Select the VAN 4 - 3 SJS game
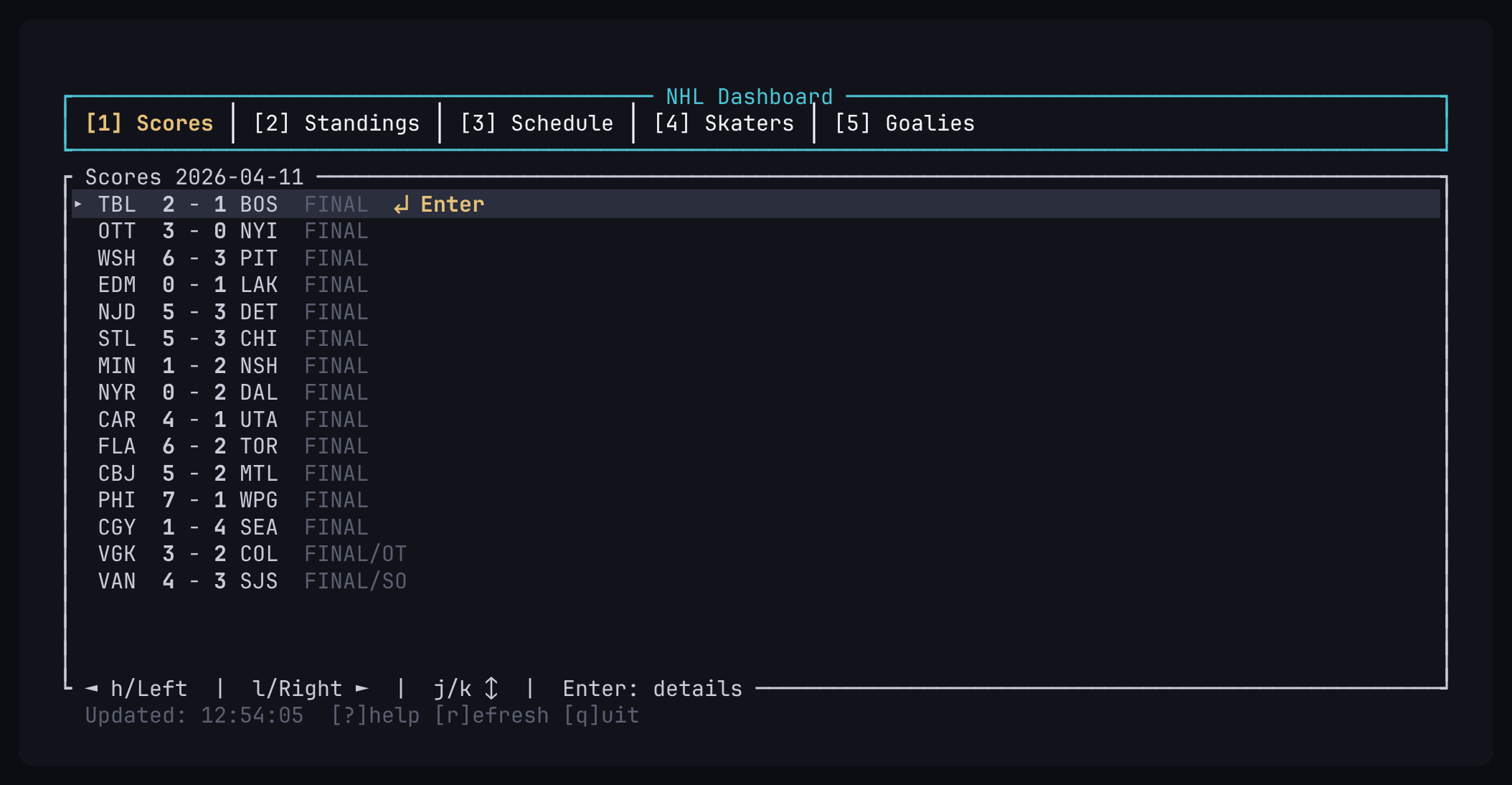This screenshot has height=785, width=1512. pos(756,581)
